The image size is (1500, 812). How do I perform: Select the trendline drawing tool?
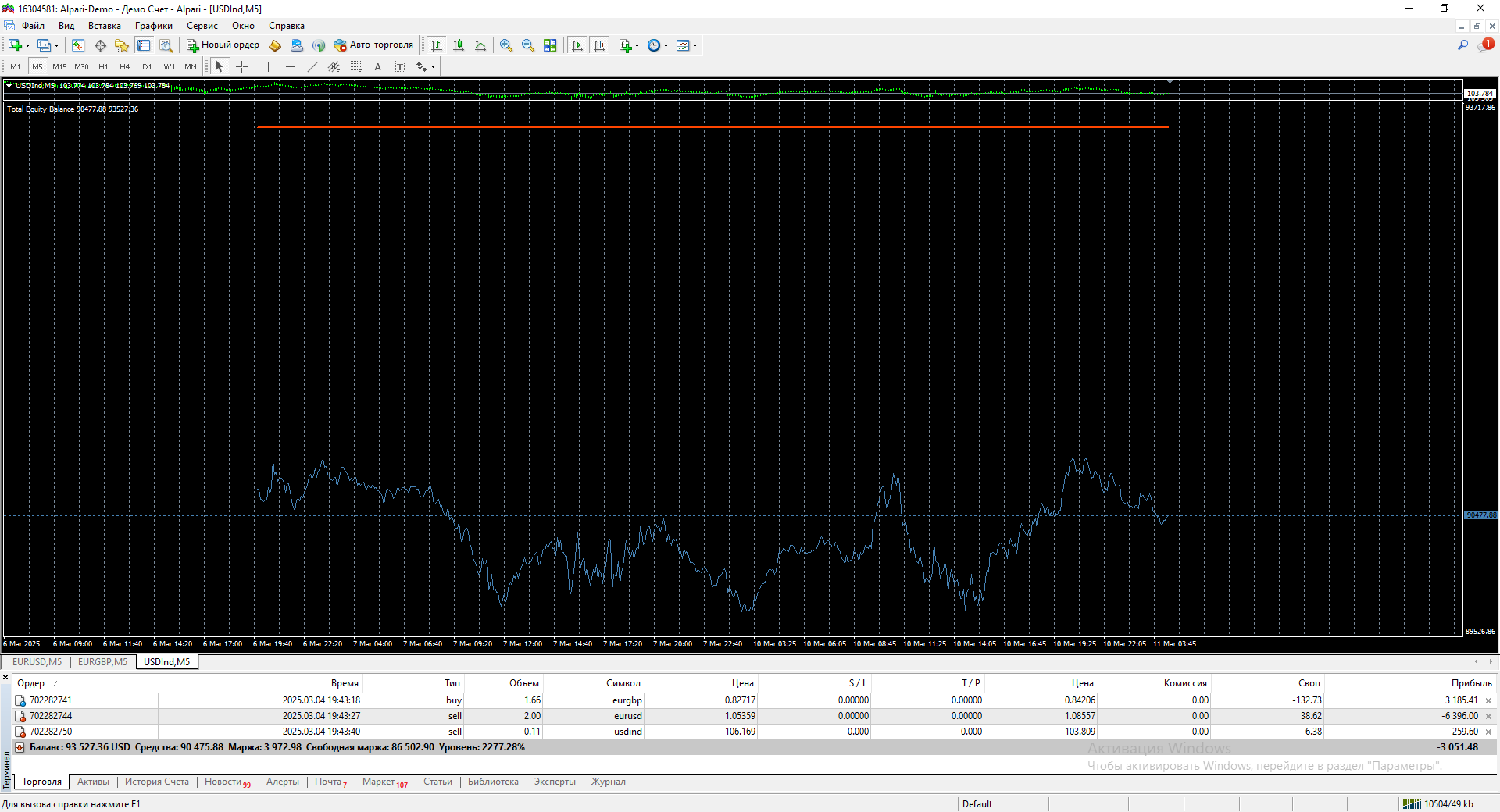[x=312, y=67]
